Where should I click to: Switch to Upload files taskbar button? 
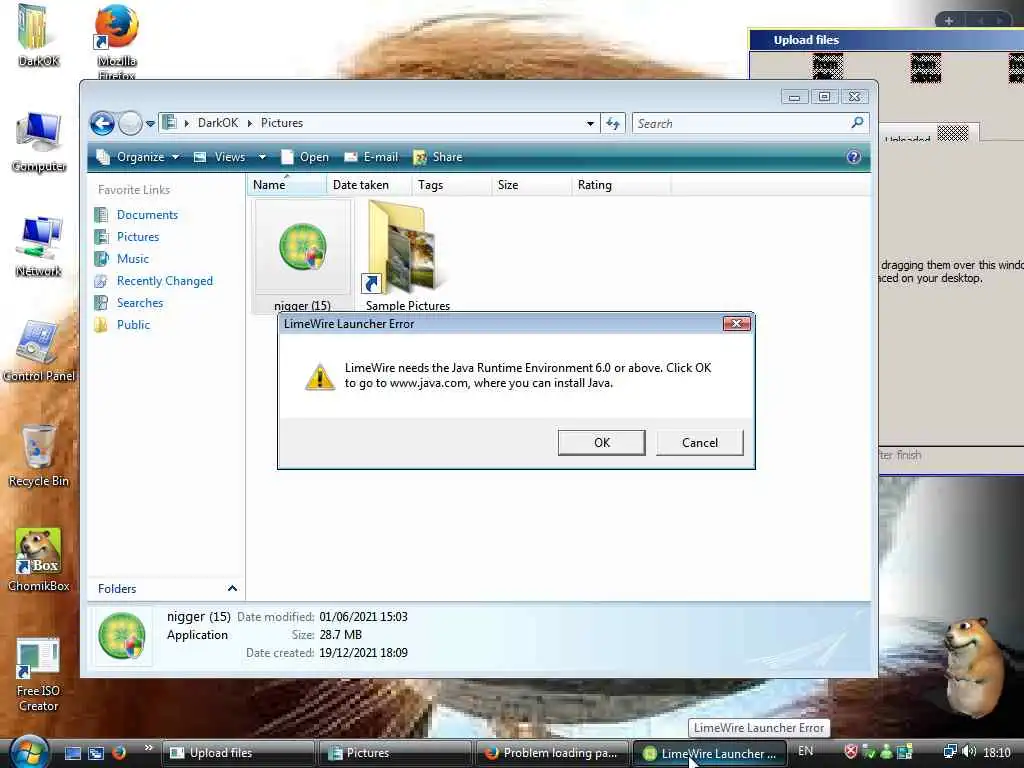point(238,753)
